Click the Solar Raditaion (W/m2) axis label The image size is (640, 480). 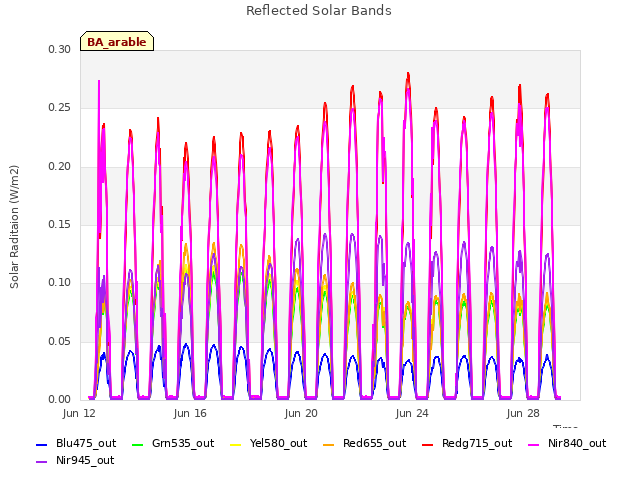(14, 227)
